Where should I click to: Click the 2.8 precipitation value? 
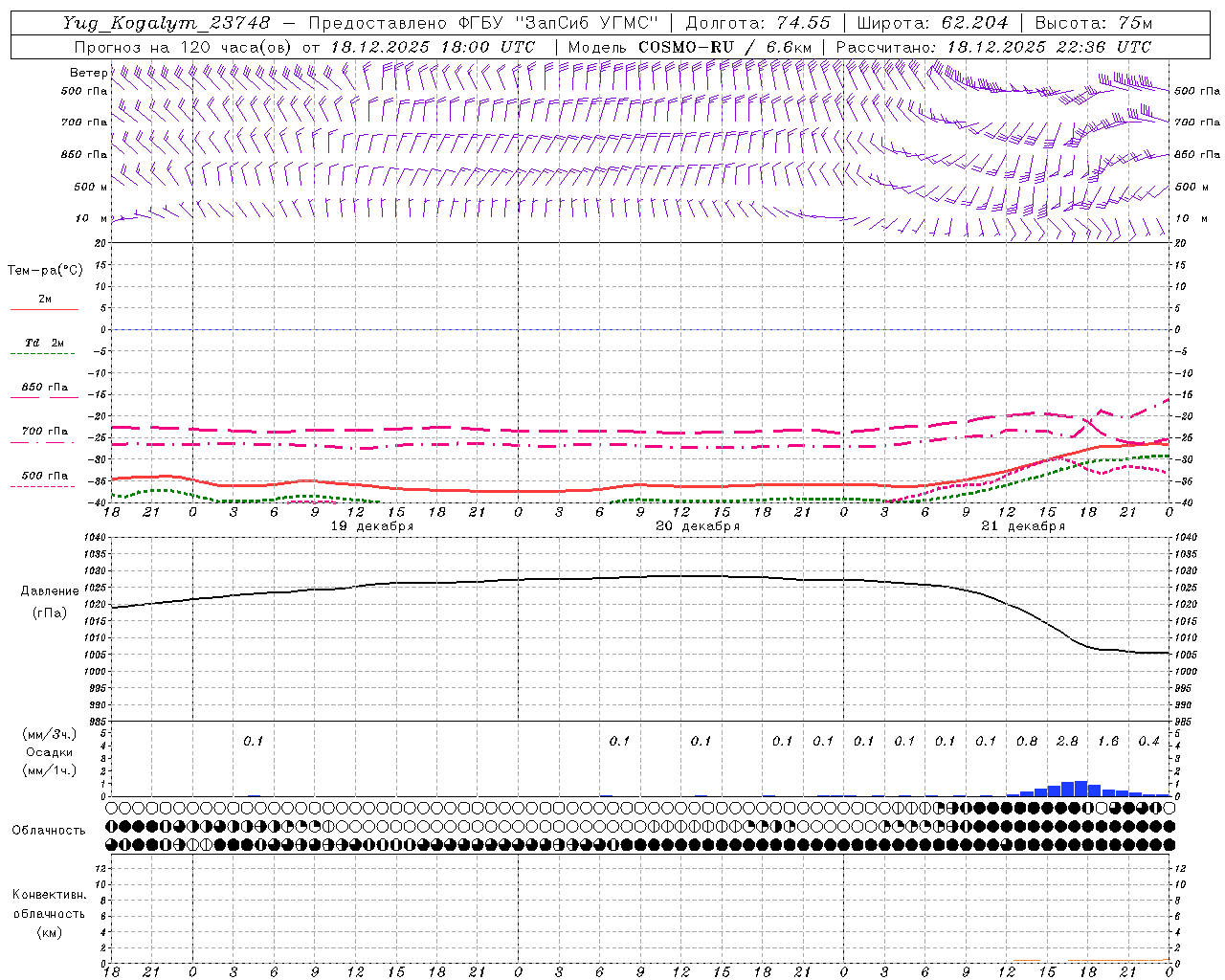(1067, 741)
